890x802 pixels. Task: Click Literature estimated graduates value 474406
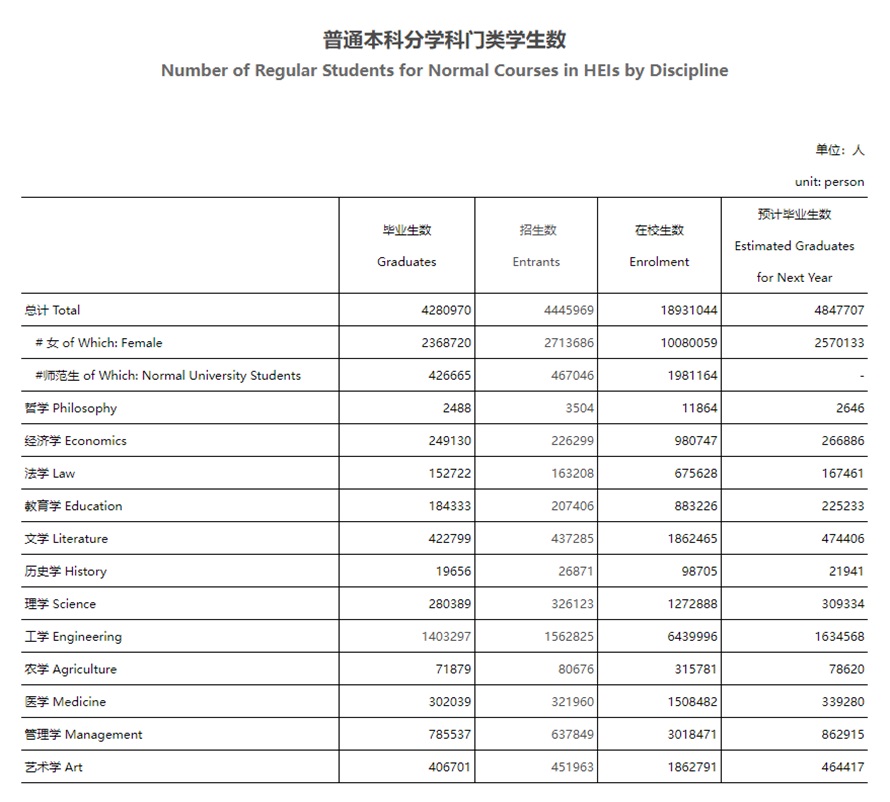point(843,539)
